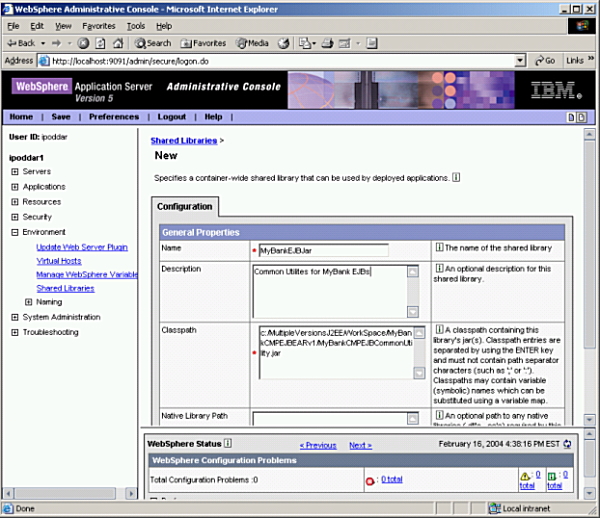Screen dimensions: 600x518
Task: Click Save in console navigation bar
Action: [x=61, y=117]
